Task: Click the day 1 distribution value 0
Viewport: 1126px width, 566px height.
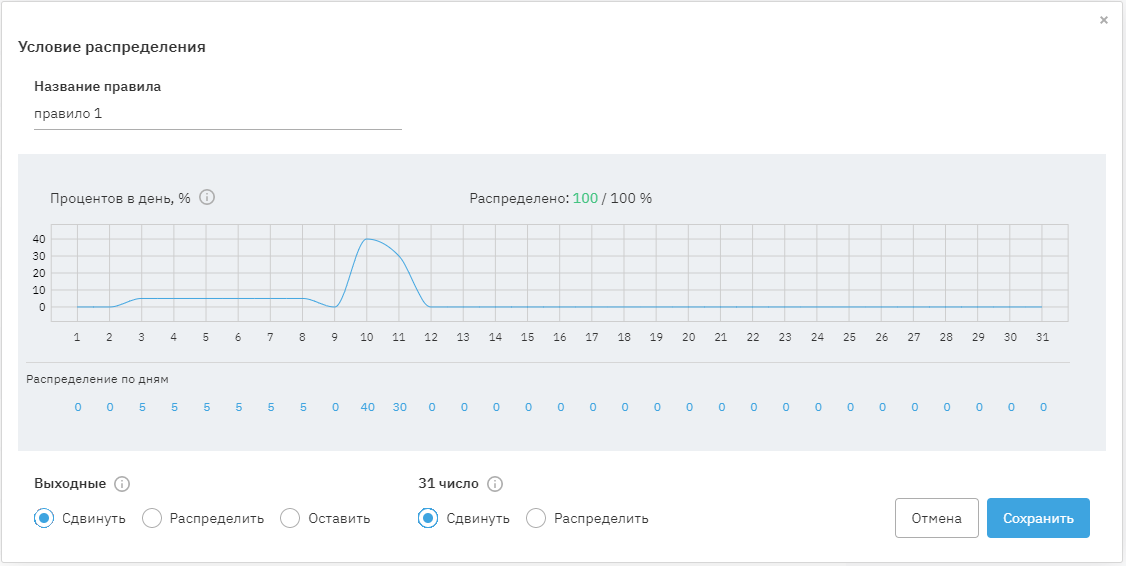Action: (x=77, y=407)
